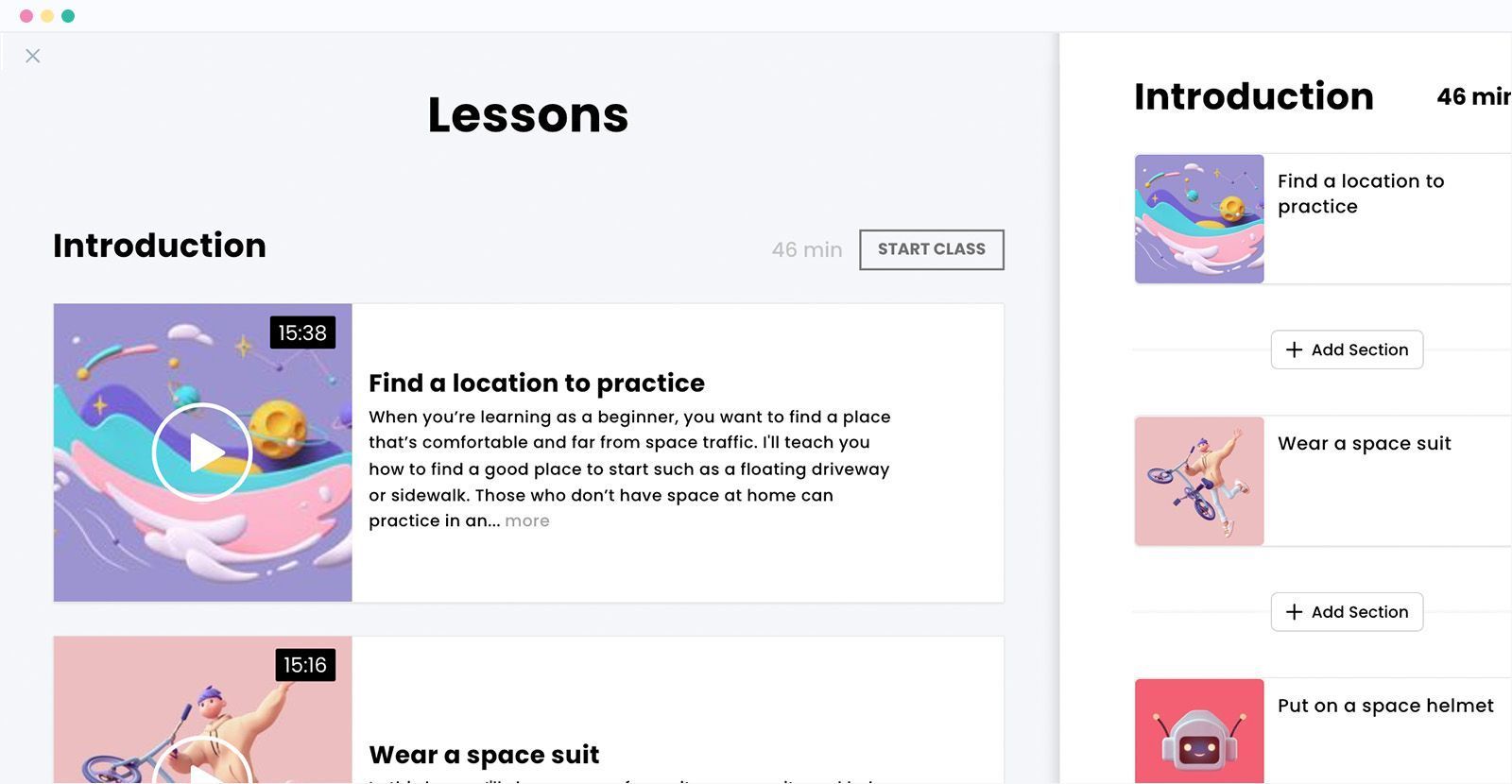Viewport: 1512px width, 784px height.
Task: Select the Introduction heading in the sidebar
Action: [x=1254, y=96]
